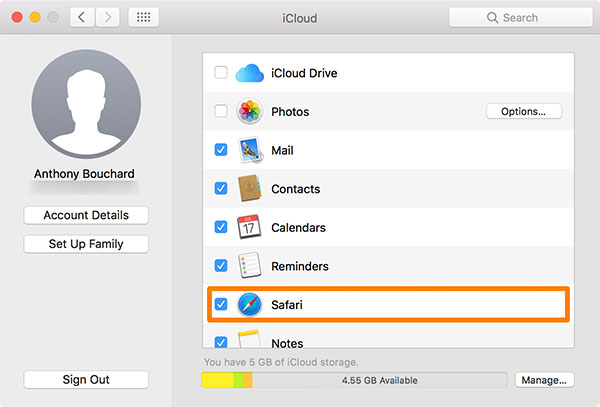This screenshot has height=407, width=600.
Task: Select the 'iCloud Drive' label
Action: pos(304,73)
